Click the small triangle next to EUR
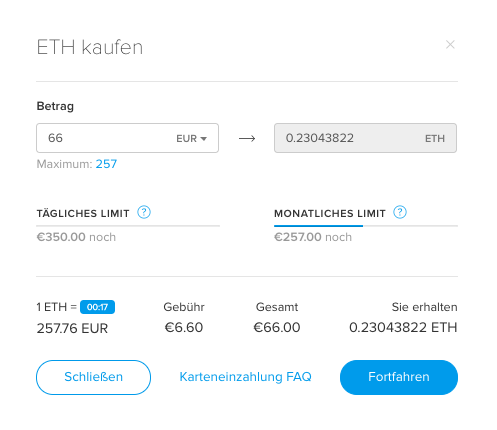The width and height of the screenshot is (497, 430). pyautogui.click(x=204, y=139)
